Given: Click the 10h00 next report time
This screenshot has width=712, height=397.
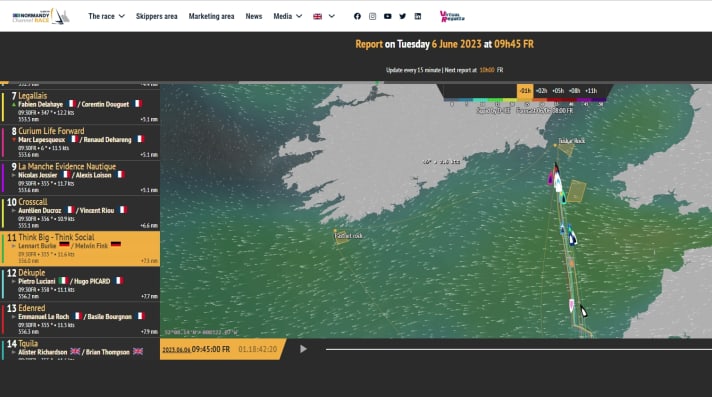Looking at the screenshot, I should (x=487, y=70).
